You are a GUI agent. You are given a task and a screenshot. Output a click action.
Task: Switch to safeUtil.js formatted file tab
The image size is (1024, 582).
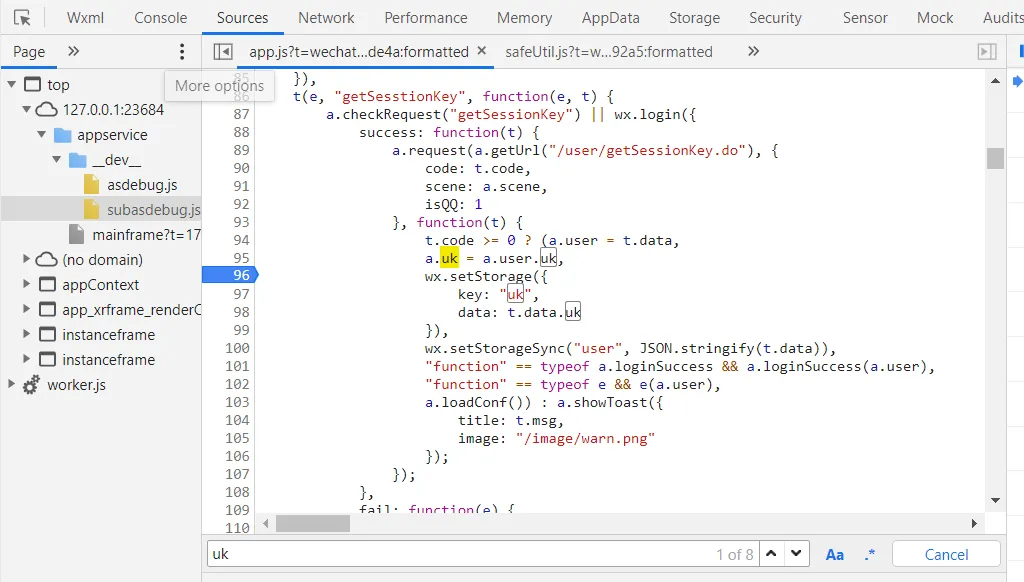[609, 52]
